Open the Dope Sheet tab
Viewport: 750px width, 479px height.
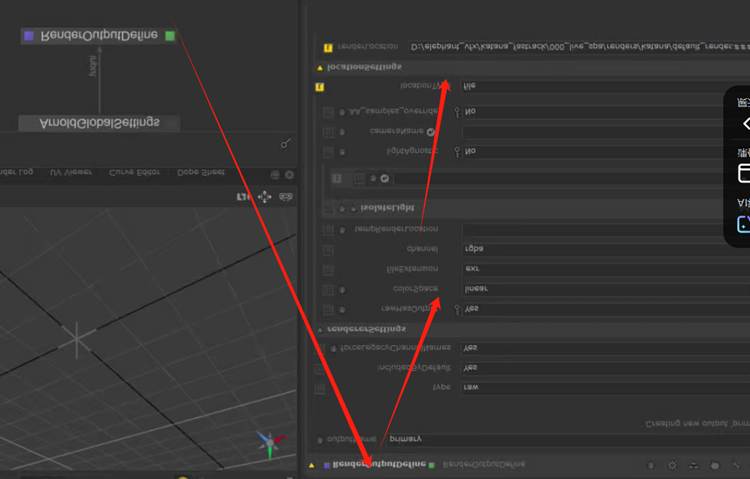pyautogui.click(x=200, y=173)
